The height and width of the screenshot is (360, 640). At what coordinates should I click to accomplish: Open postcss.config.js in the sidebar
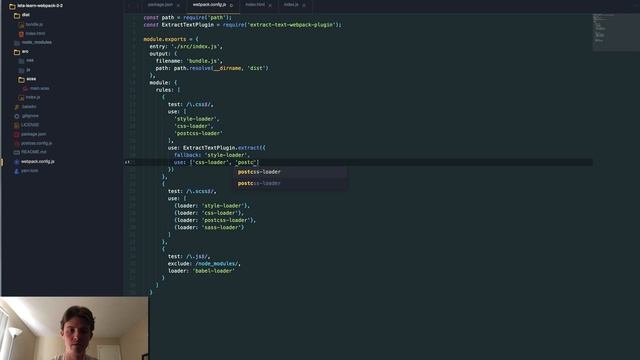[36, 143]
